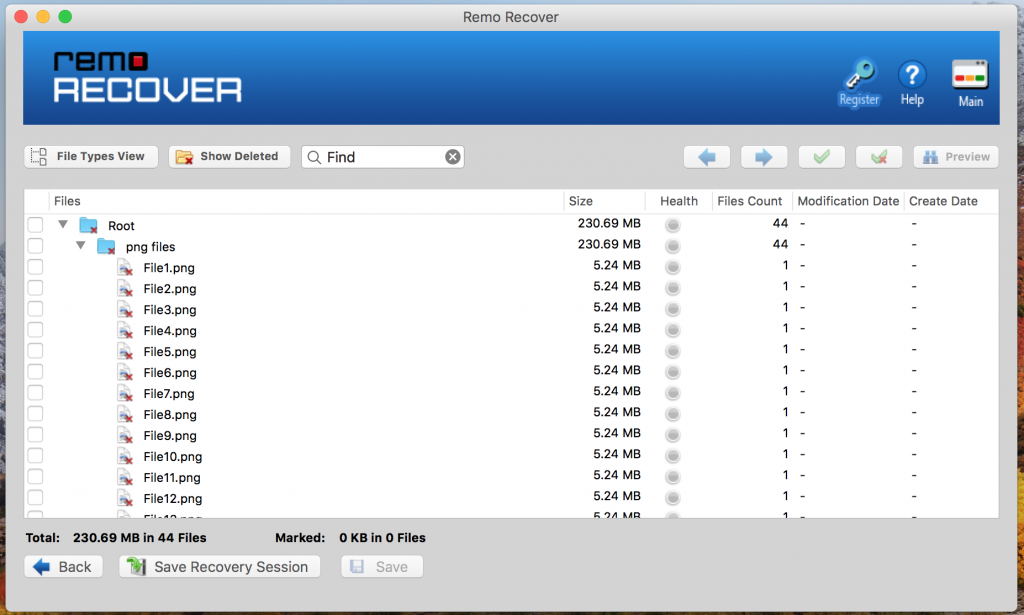Select File11.png file name
This screenshot has height=615, width=1024.
coord(172,477)
